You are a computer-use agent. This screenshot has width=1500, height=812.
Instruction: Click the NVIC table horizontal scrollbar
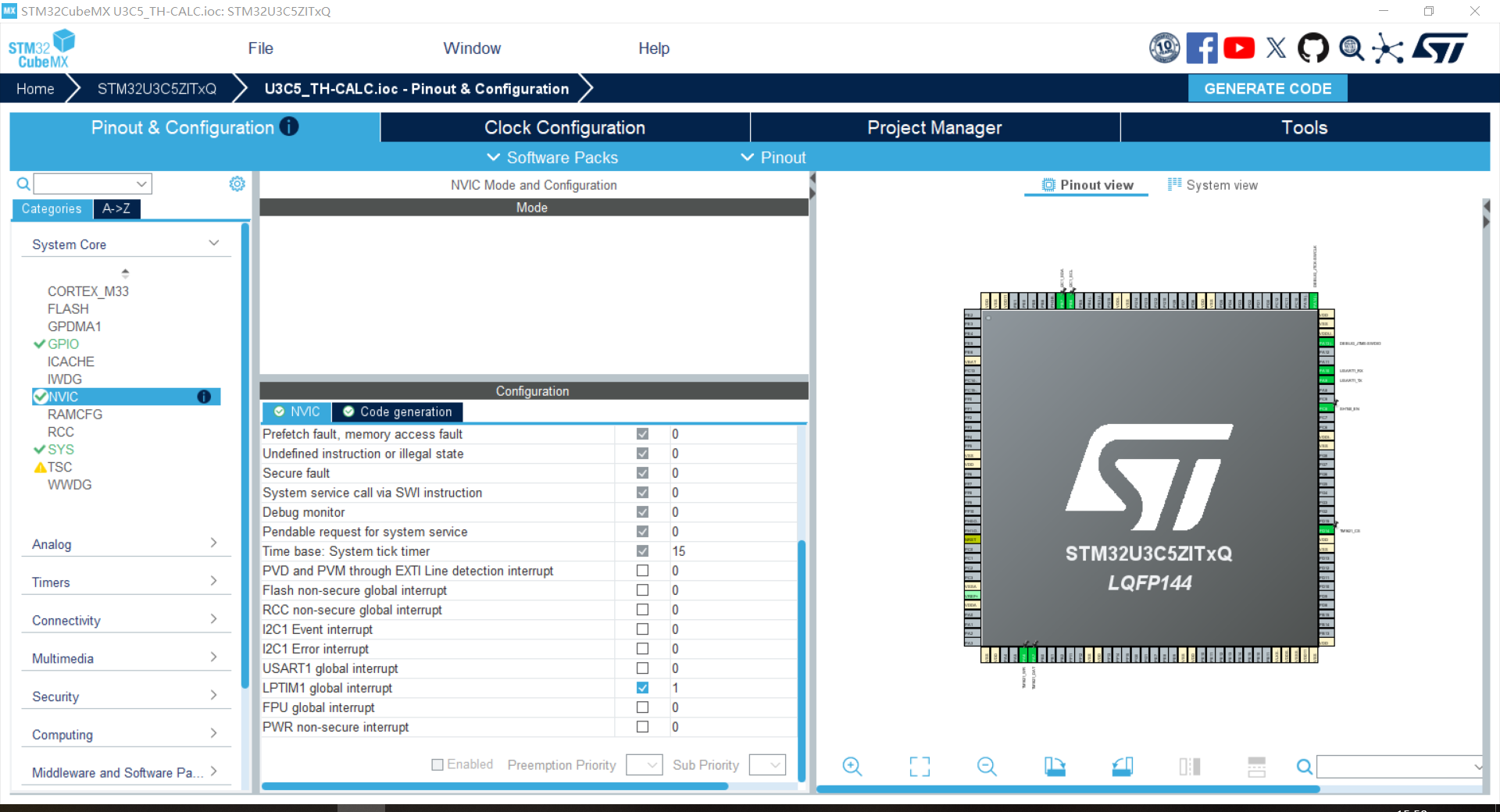coord(495,786)
